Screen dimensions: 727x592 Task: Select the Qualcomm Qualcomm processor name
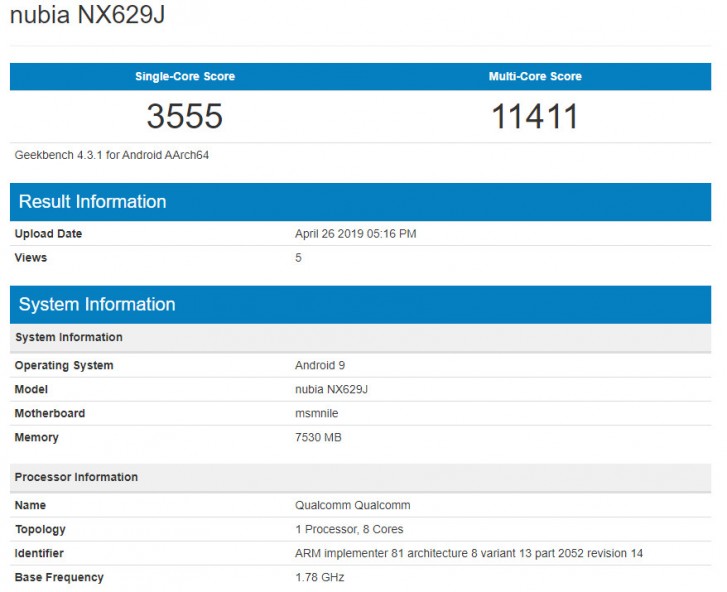tap(353, 506)
